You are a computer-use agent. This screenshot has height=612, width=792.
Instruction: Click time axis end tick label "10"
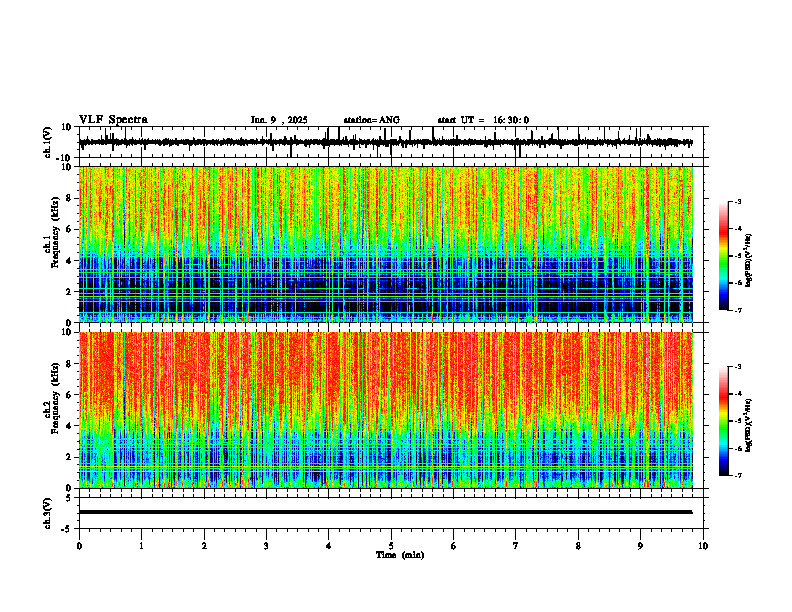(703, 546)
